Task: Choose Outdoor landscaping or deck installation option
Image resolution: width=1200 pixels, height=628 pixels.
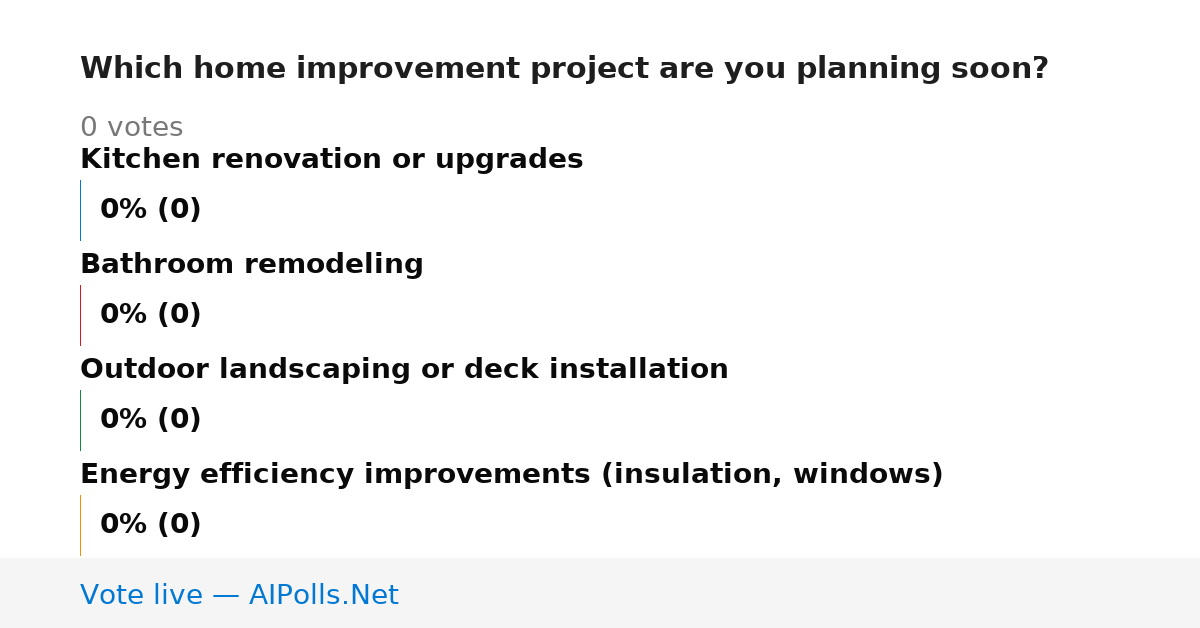Action: pos(404,370)
